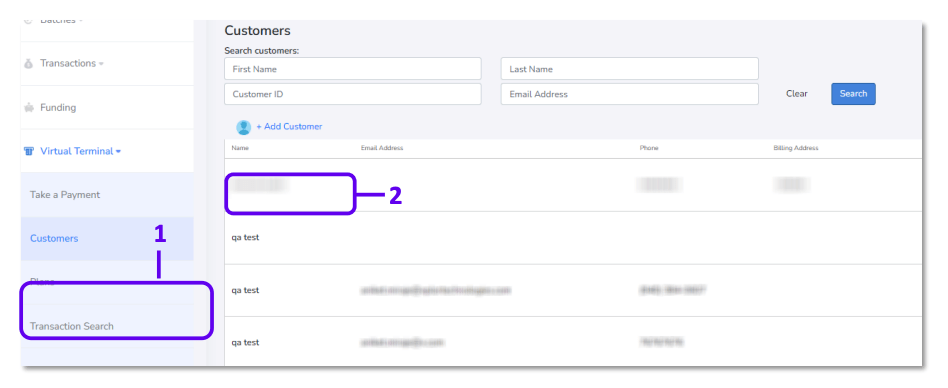Click the Customer ID input field
The image size is (948, 388).
(x=352, y=94)
